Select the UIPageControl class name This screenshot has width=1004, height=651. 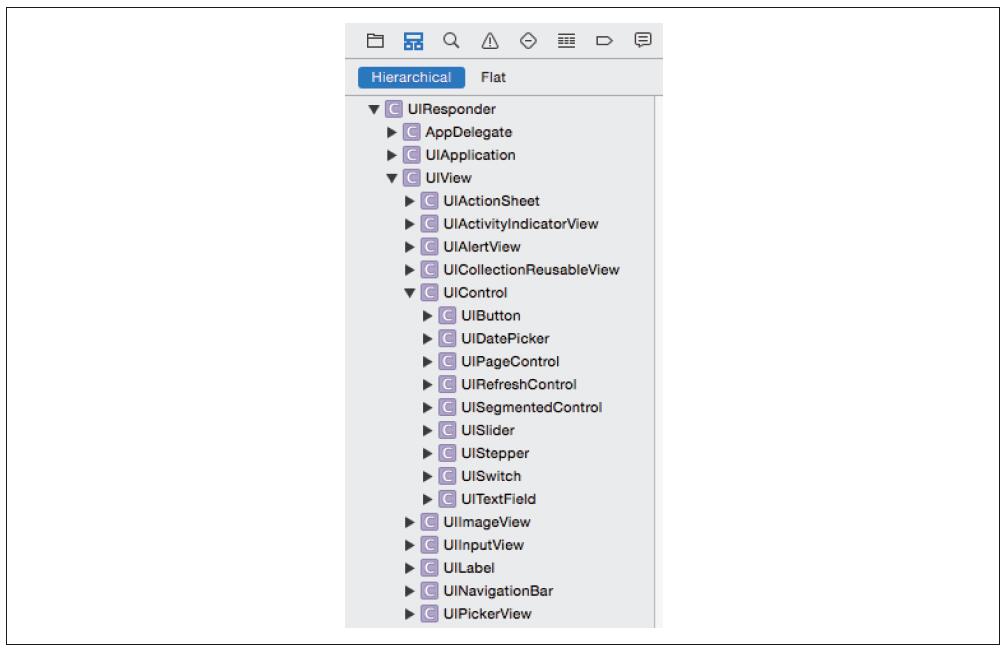click(x=510, y=362)
